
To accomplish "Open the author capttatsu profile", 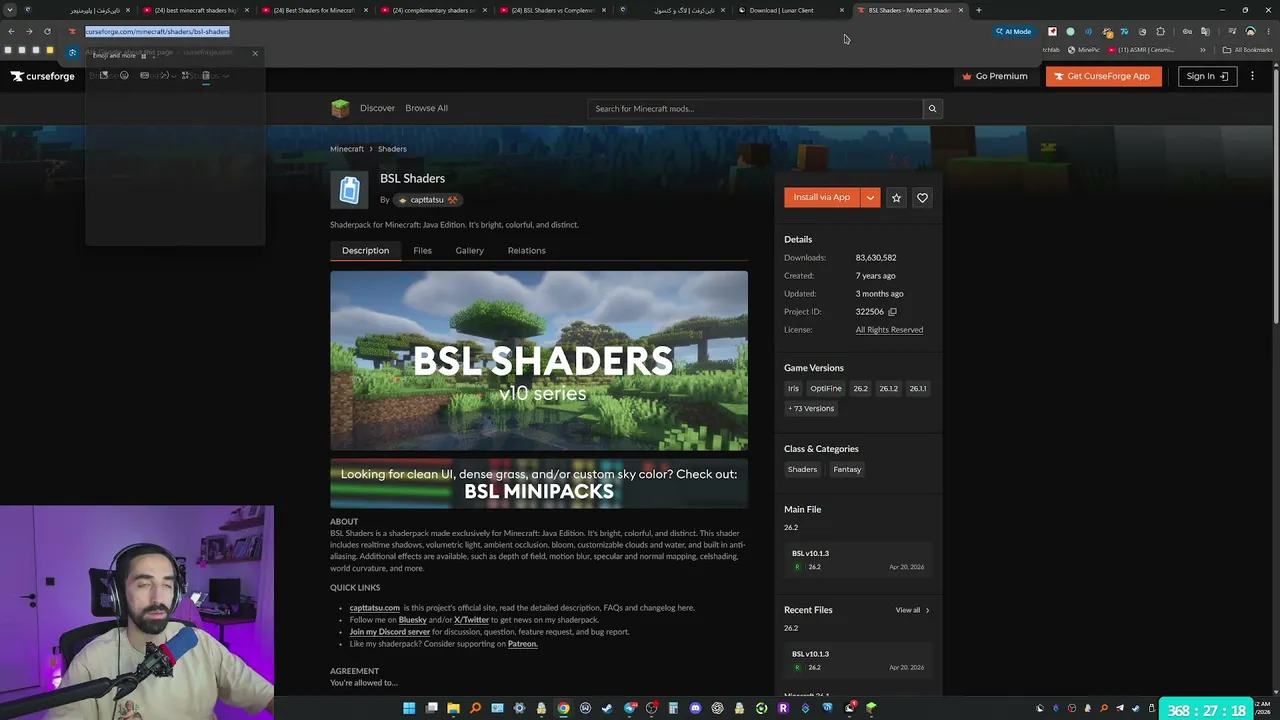I will pyautogui.click(x=427, y=200).
